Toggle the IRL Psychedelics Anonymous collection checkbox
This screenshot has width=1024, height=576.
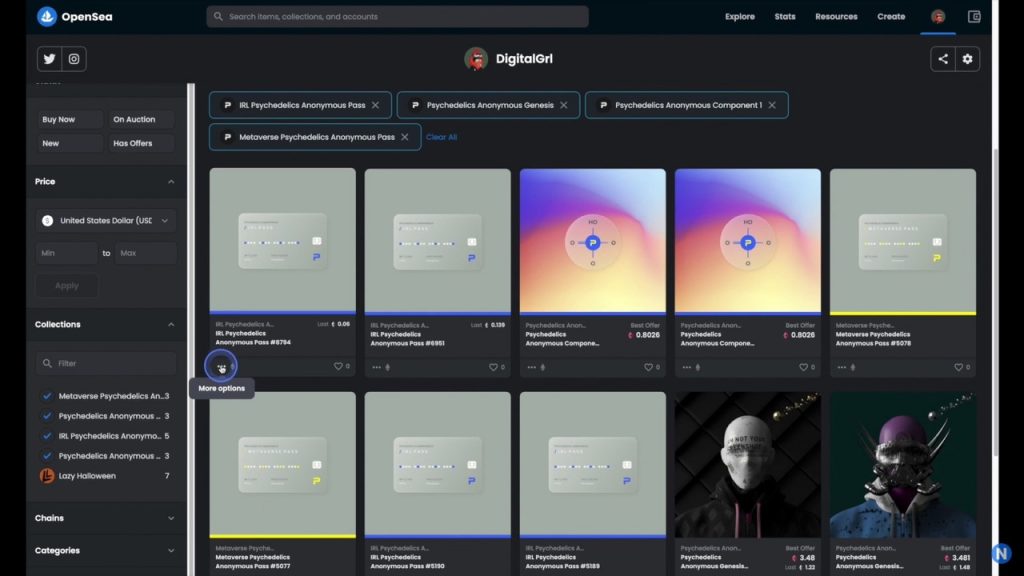pos(47,436)
